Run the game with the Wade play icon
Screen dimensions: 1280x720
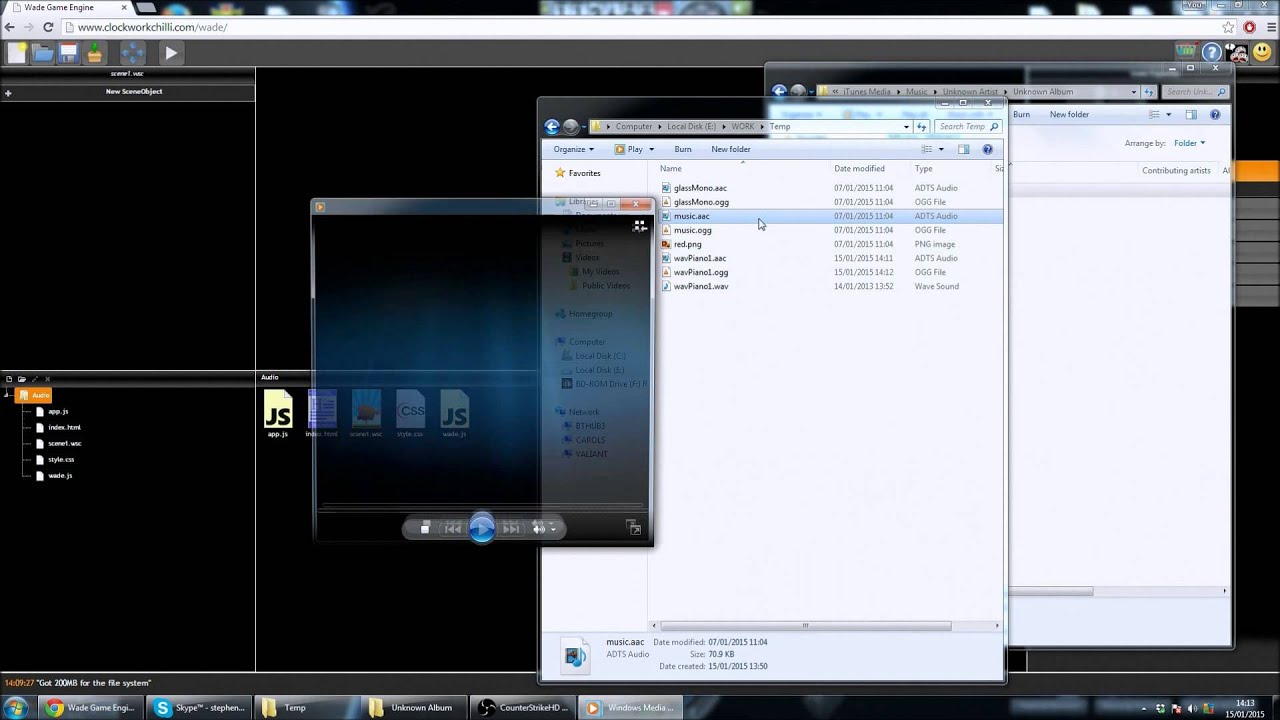coord(170,53)
